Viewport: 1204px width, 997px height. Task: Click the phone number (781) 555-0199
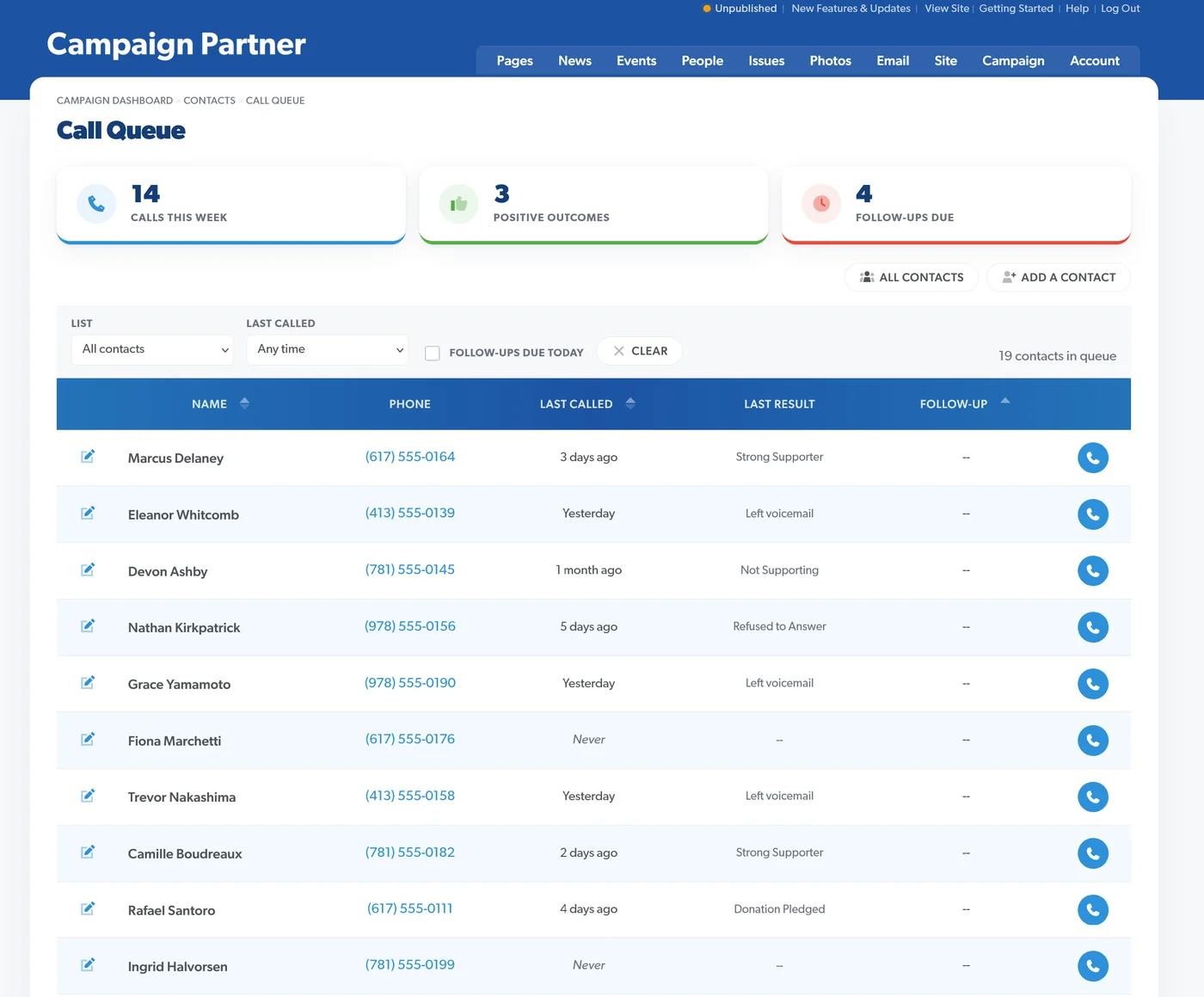point(410,965)
